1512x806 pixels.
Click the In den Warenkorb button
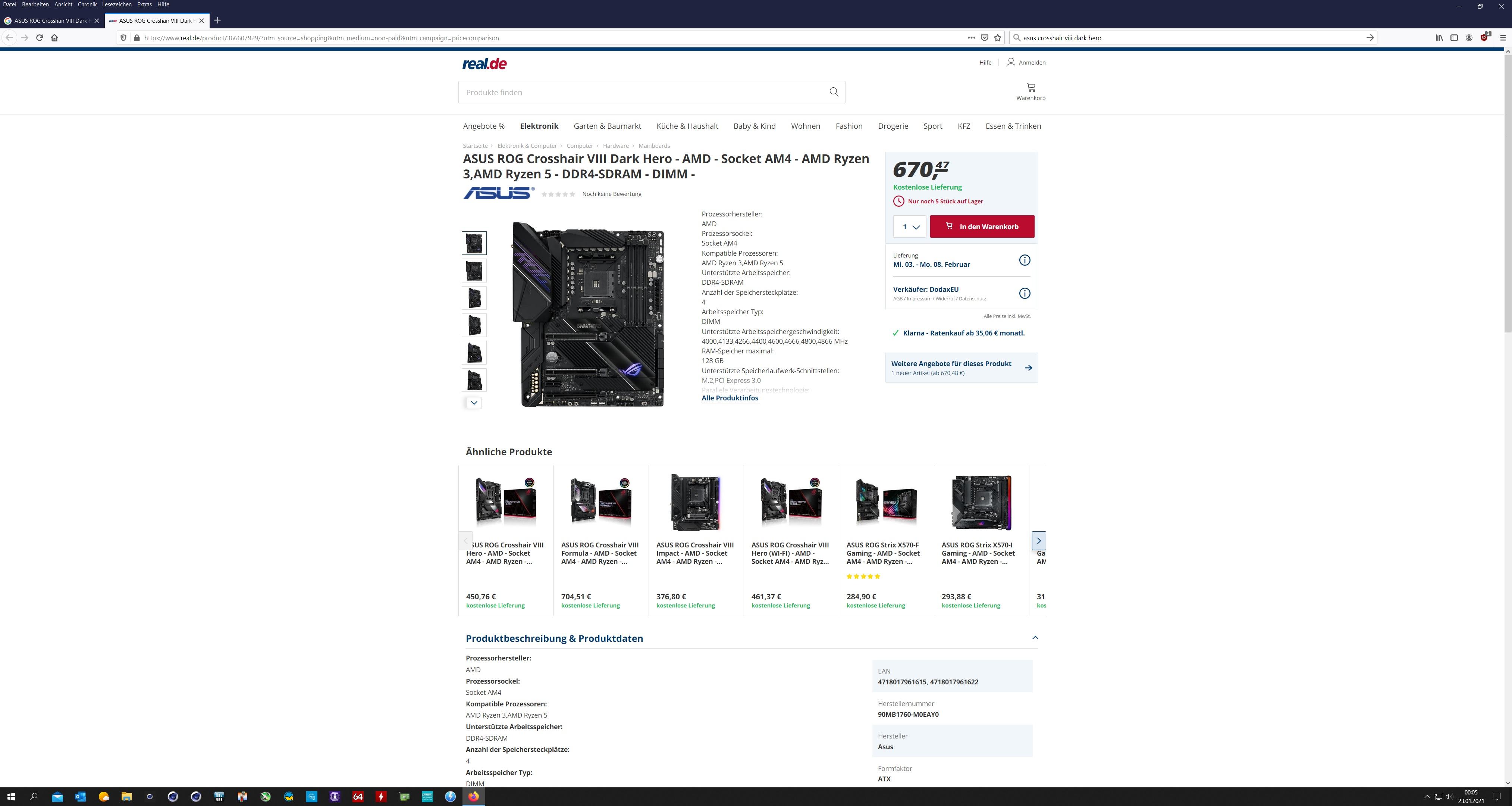point(982,227)
